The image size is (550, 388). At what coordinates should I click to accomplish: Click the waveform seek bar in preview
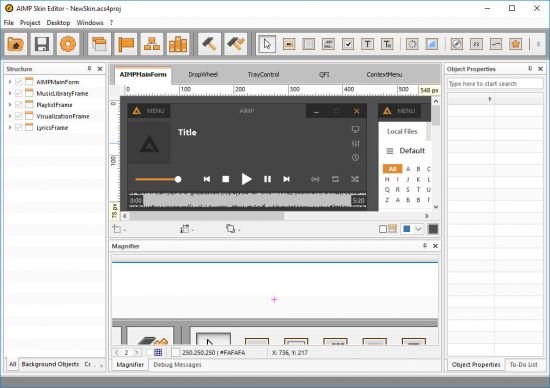[247, 200]
